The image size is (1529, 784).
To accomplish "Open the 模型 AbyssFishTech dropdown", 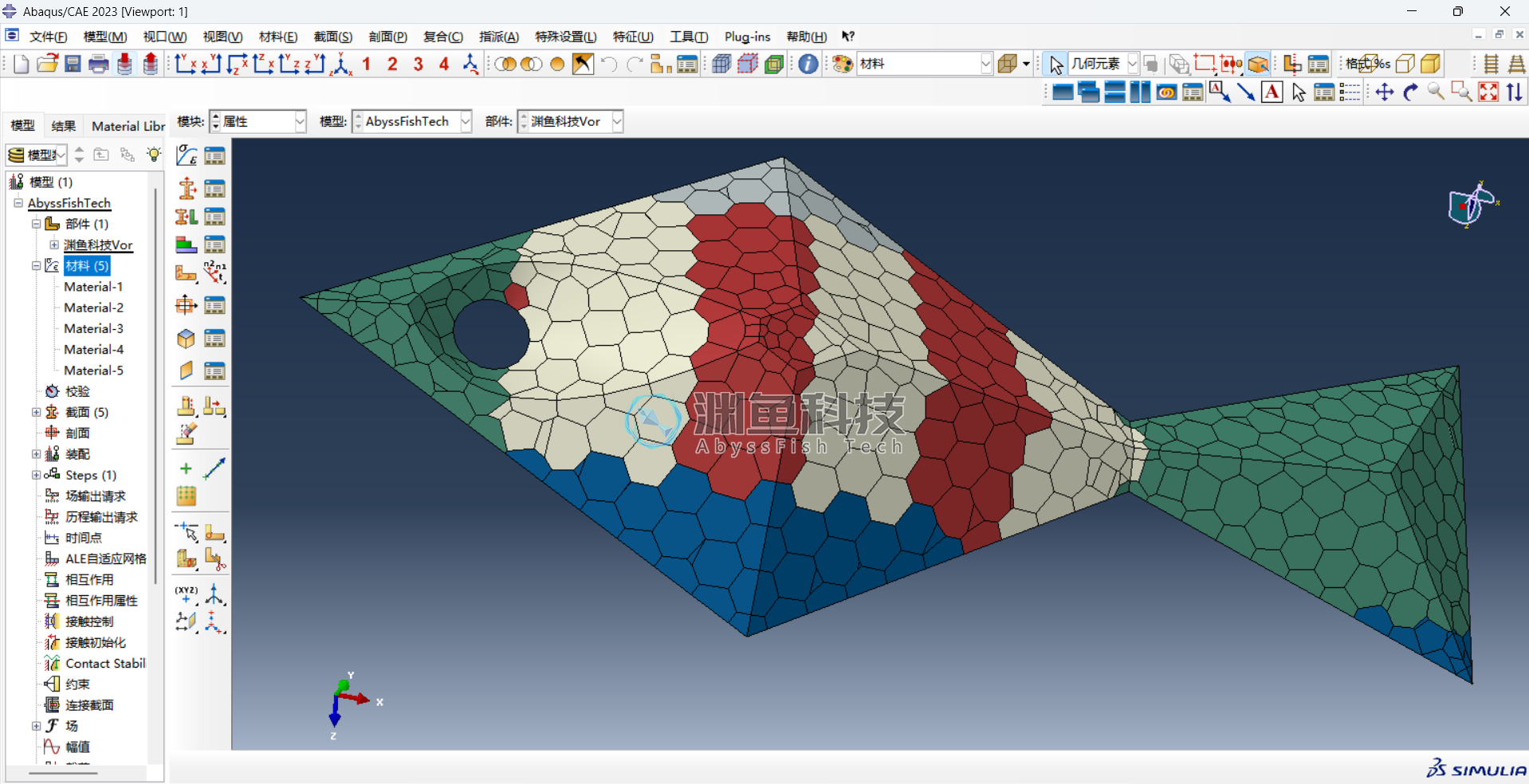I will click(x=411, y=121).
